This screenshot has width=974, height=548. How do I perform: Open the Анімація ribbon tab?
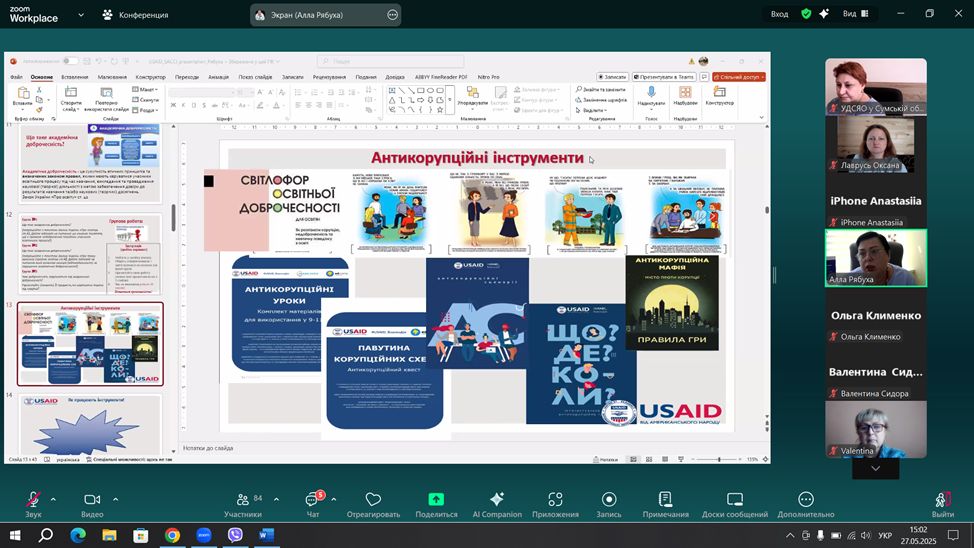218,77
